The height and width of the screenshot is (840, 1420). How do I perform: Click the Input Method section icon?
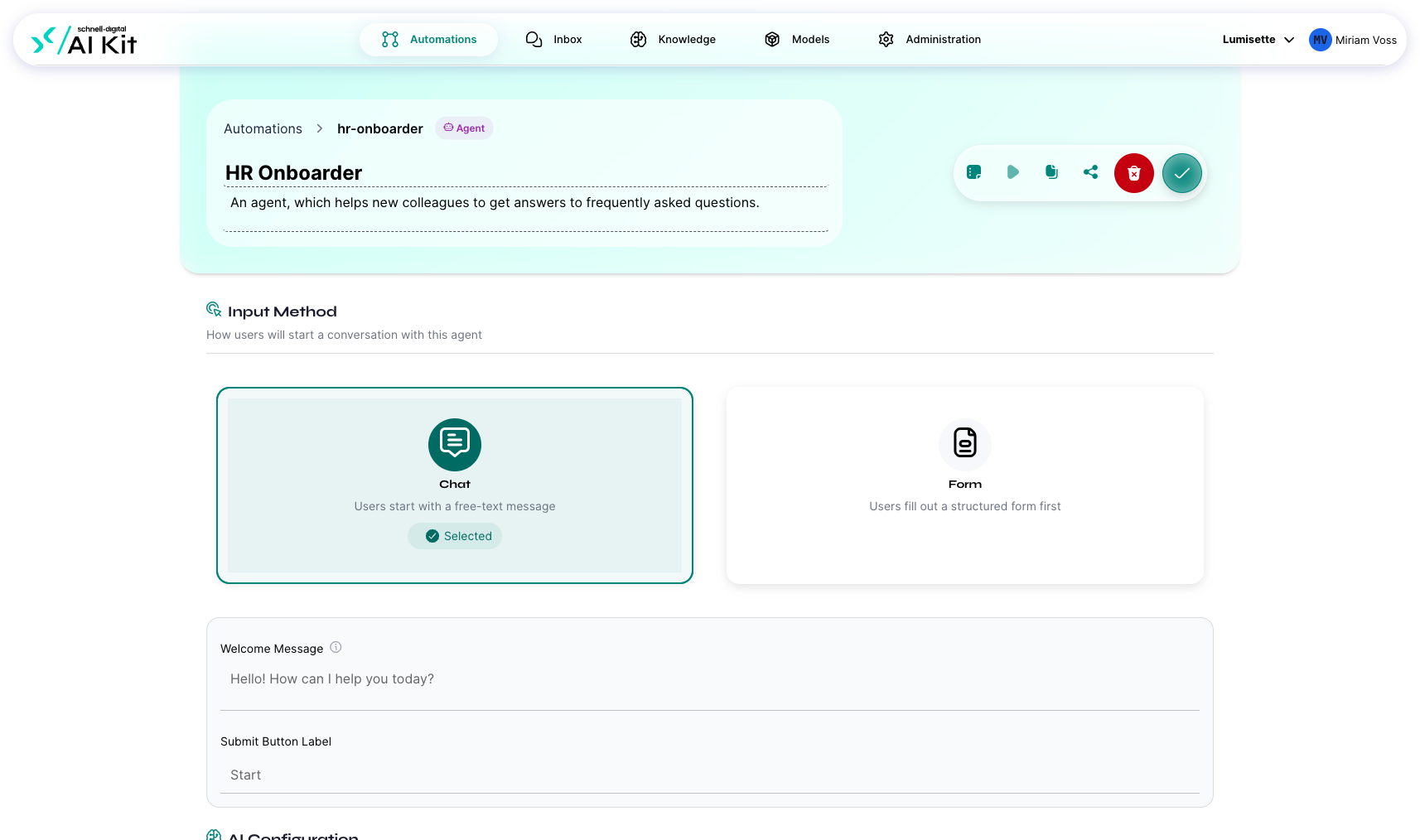214,310
